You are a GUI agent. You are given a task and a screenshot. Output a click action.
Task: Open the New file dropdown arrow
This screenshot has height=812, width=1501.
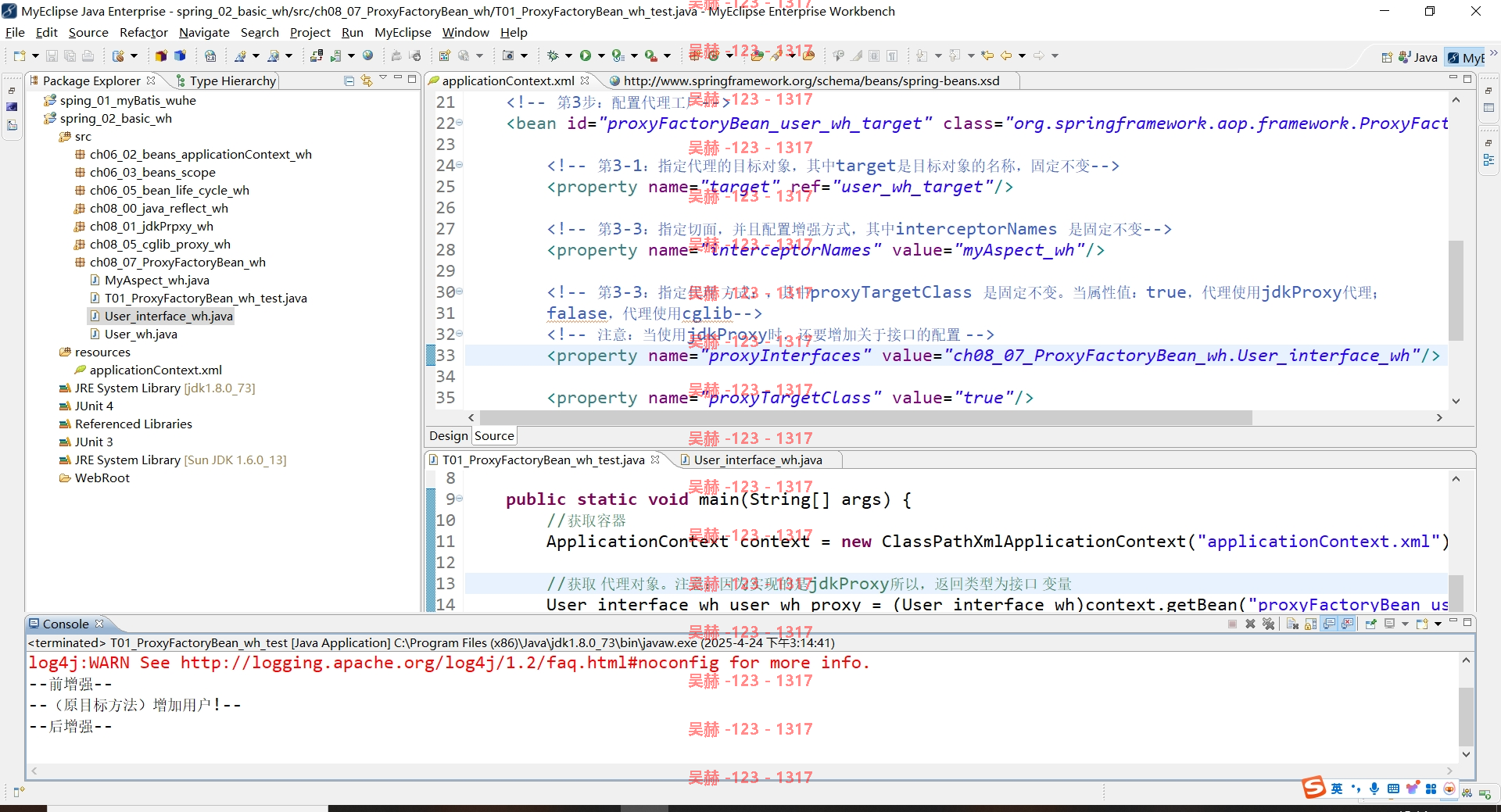(35, 55)
